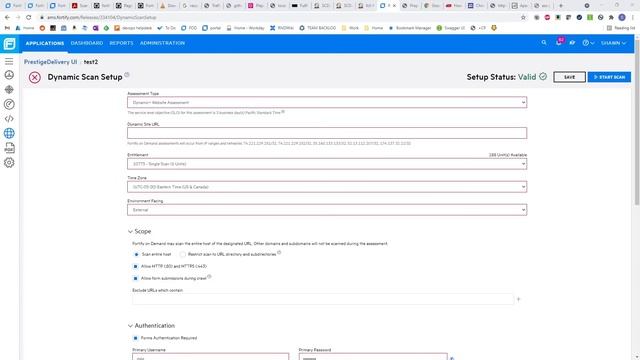Viewport: 640px width, 360px height.
Task: Click the Primary Username field
Action: [x=211, y=357]
